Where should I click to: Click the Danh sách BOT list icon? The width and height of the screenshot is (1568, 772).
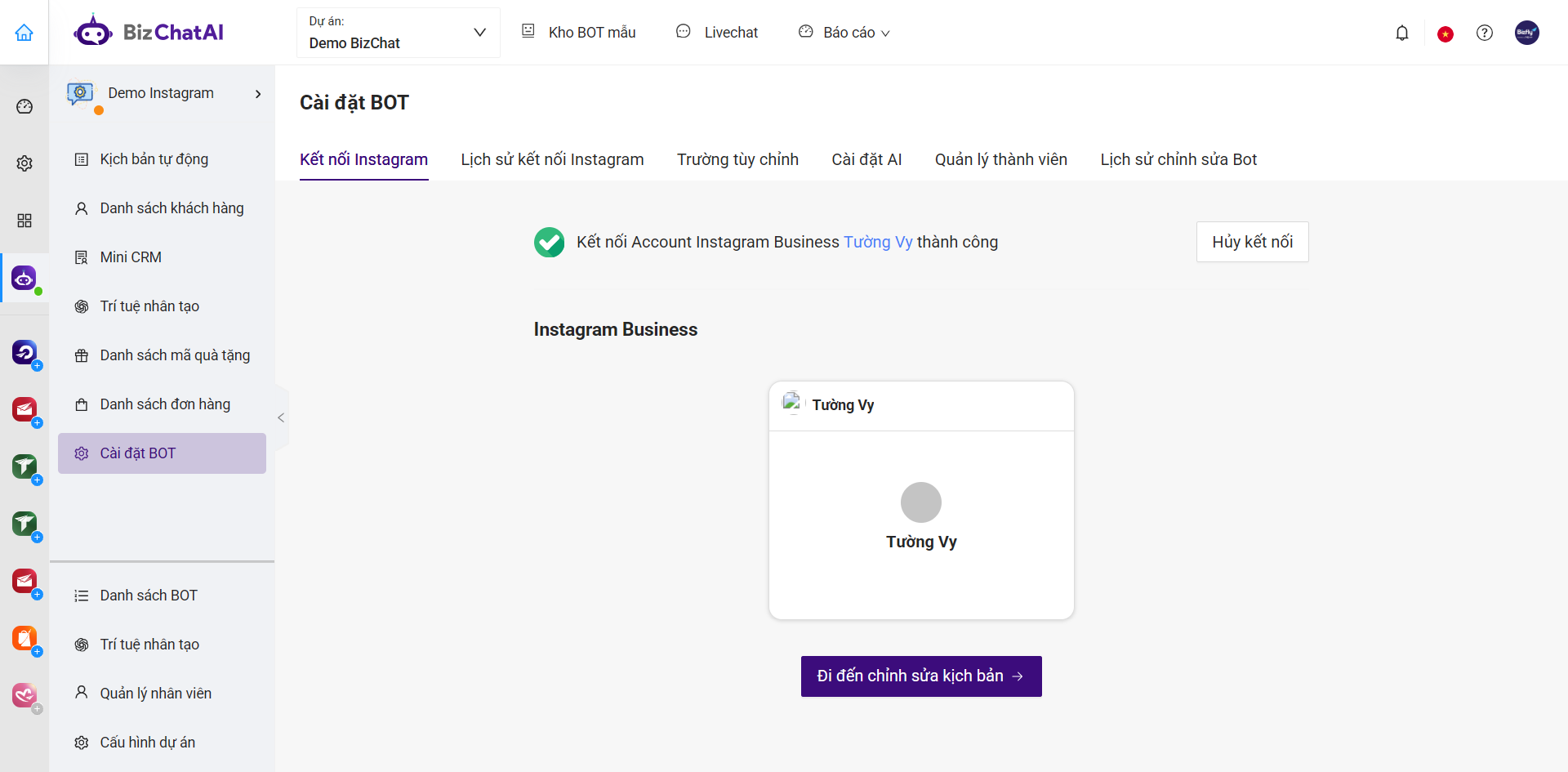82,596
